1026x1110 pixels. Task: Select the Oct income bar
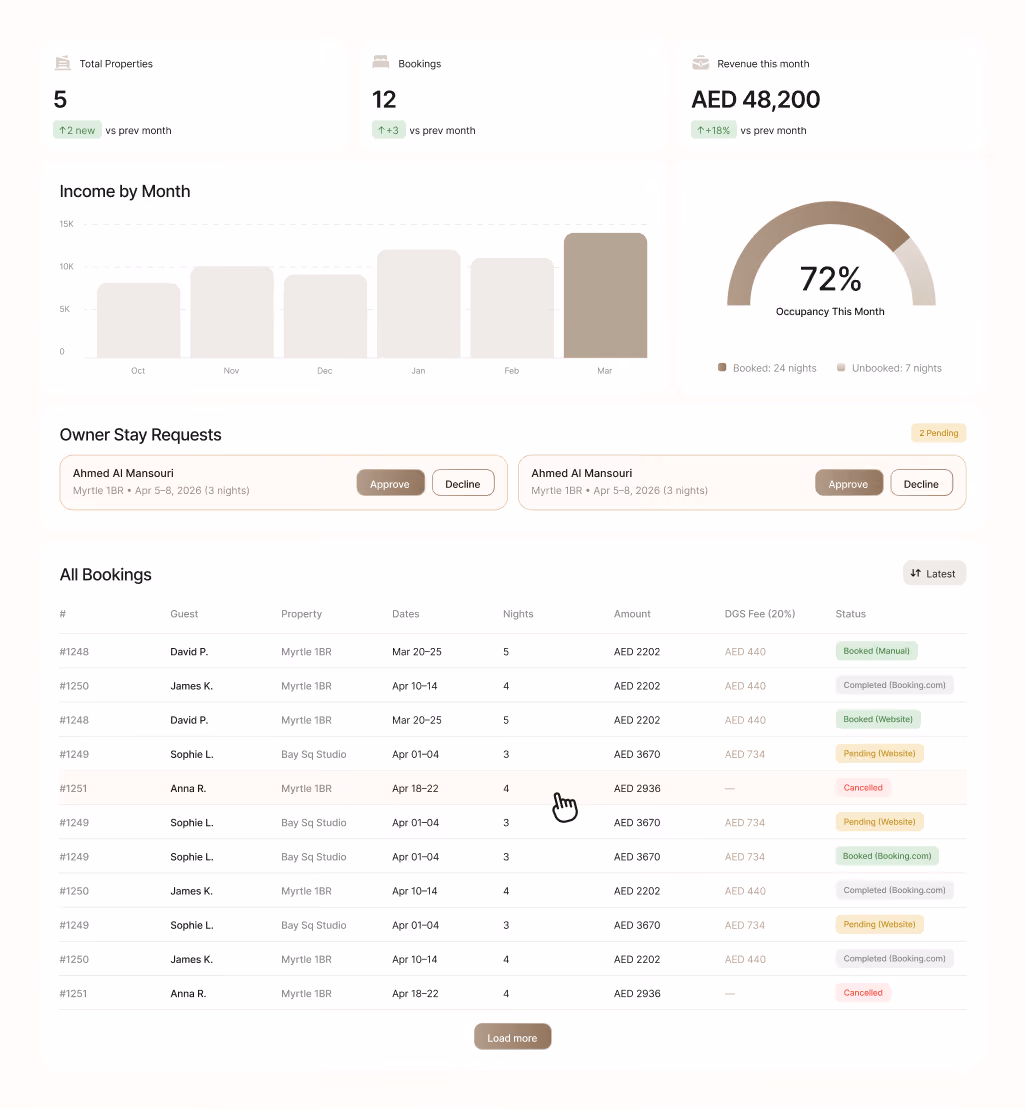coord(138,321)
